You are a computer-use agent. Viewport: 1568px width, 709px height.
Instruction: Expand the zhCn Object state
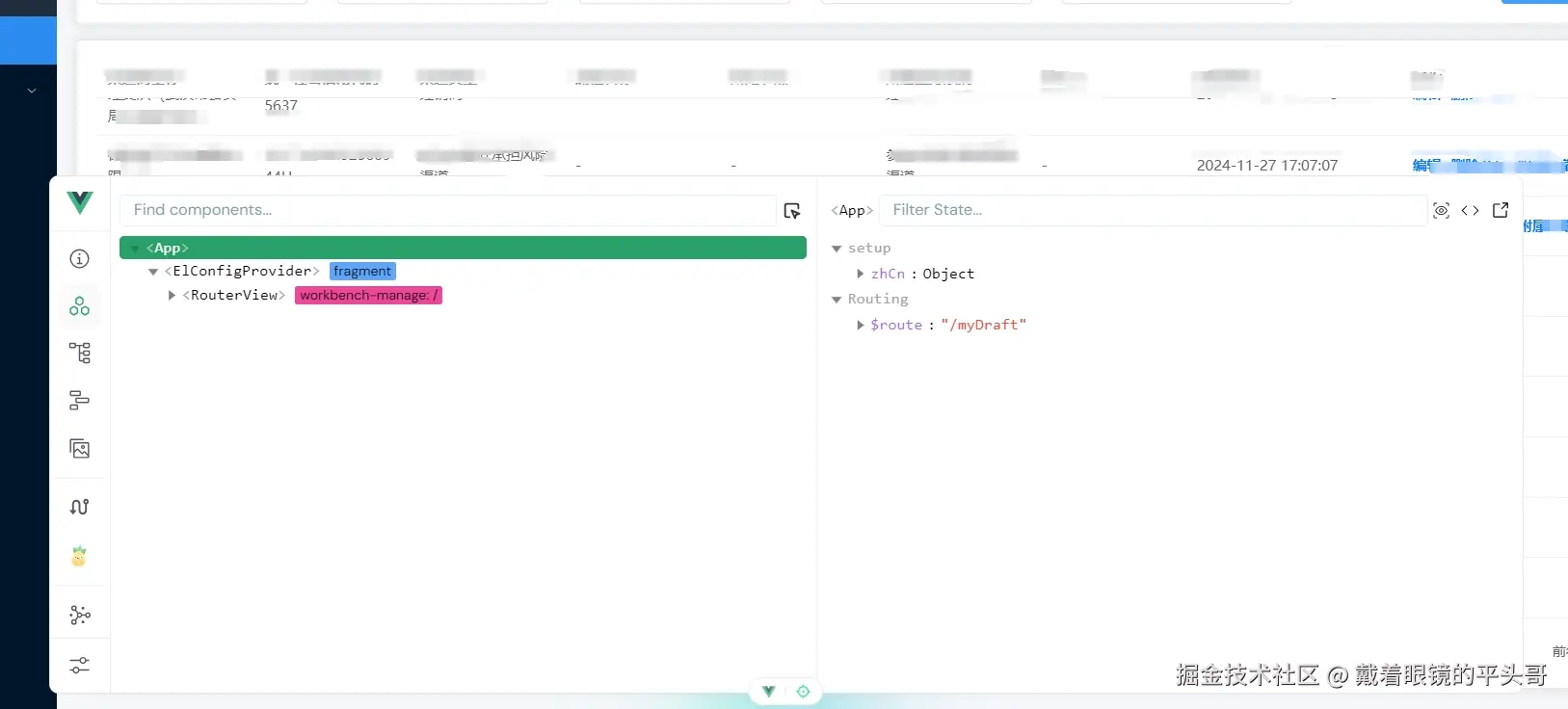pos(860,274)
